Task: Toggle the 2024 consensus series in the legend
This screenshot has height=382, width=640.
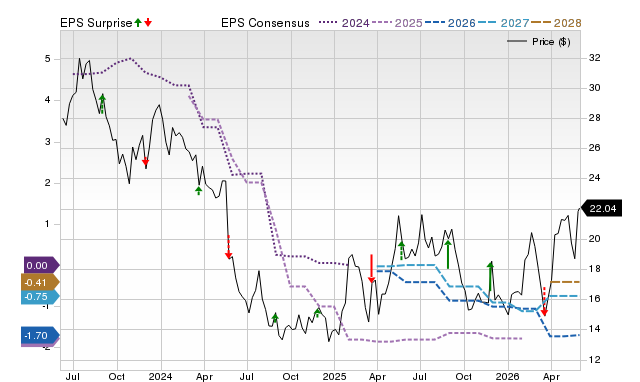Action: click(344, 23)
